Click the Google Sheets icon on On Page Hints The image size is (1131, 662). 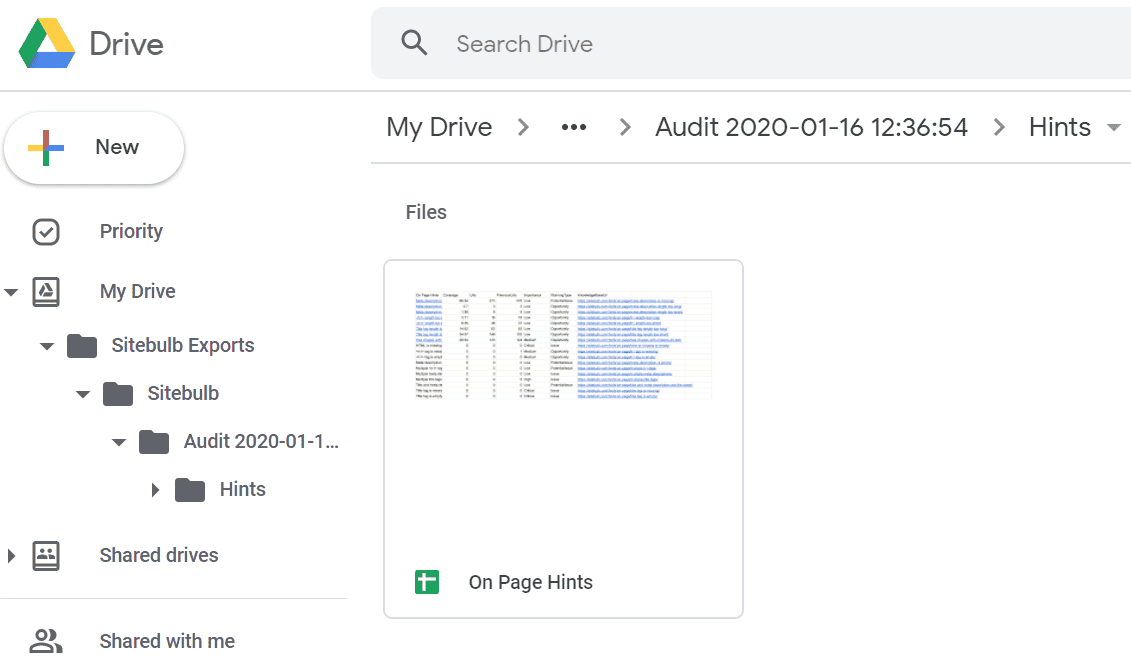pos(427,581)
